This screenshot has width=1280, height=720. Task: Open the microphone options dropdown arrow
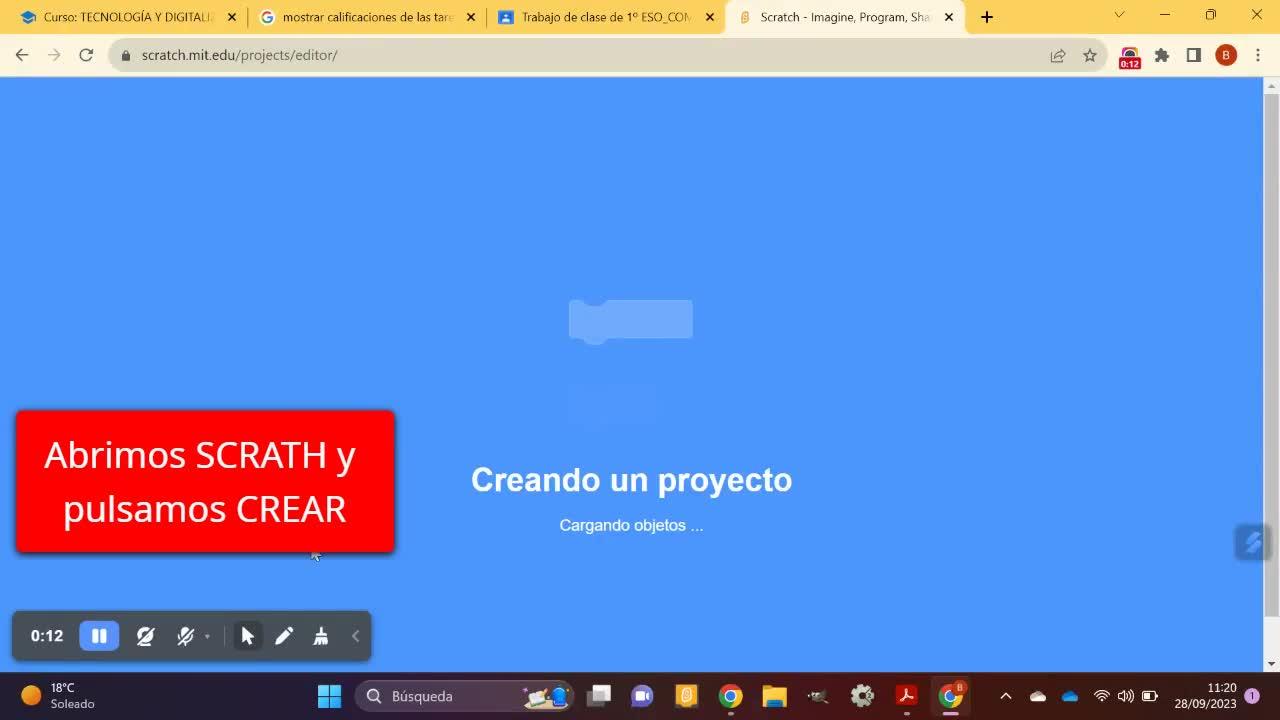[x=208, y=636]
